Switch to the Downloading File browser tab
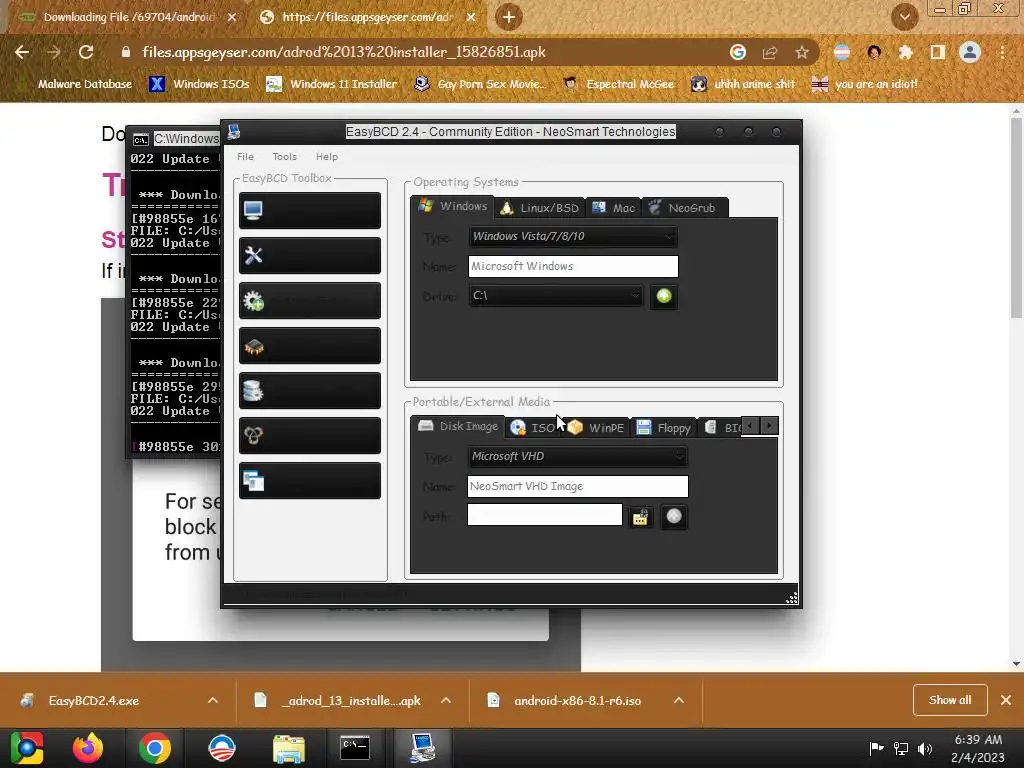Image resolution: width=1024 pixels, height=768 pixels. pos(129,17)
